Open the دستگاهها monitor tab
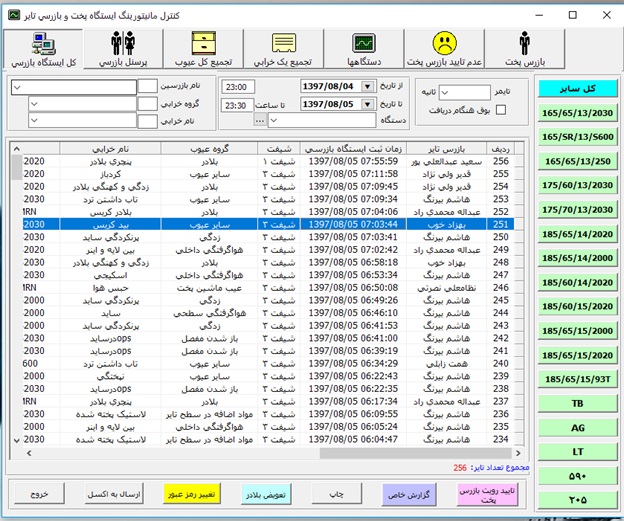 tap(364, 49)
